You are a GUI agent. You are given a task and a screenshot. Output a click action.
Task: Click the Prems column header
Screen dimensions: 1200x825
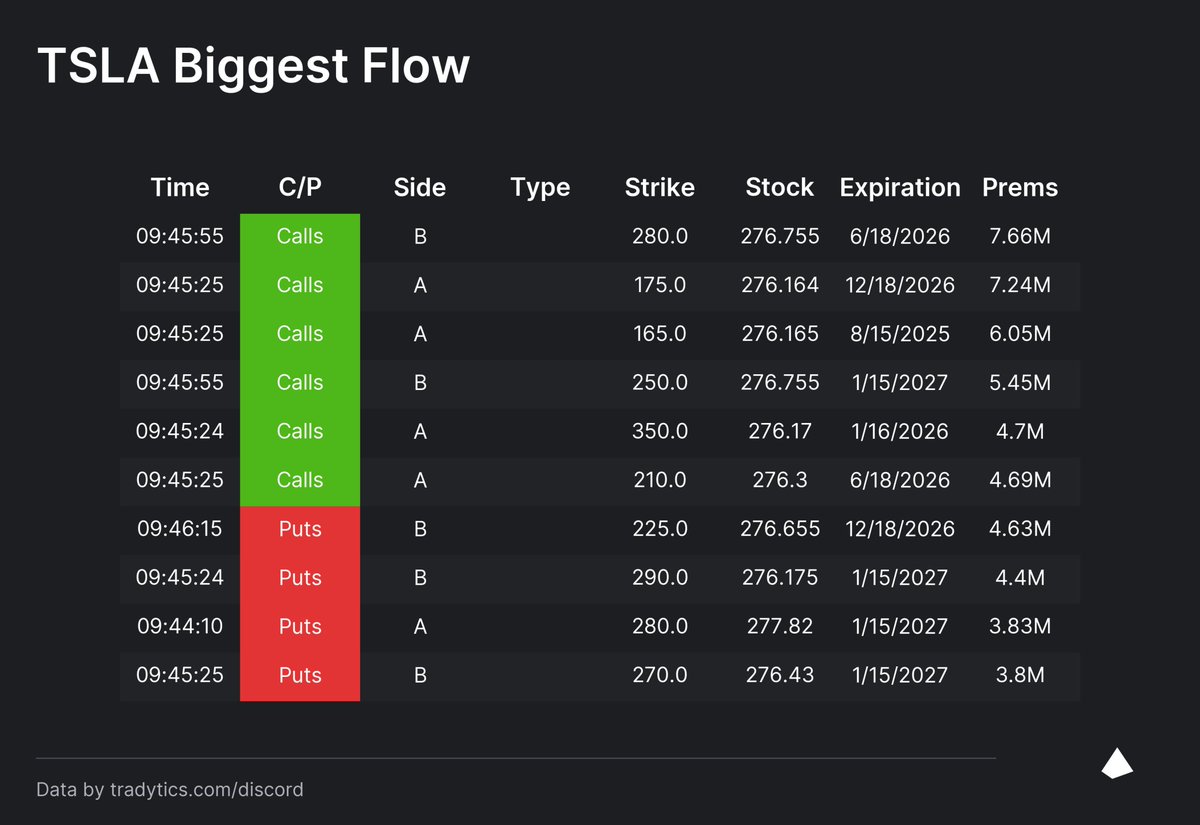pos(1020,188)
